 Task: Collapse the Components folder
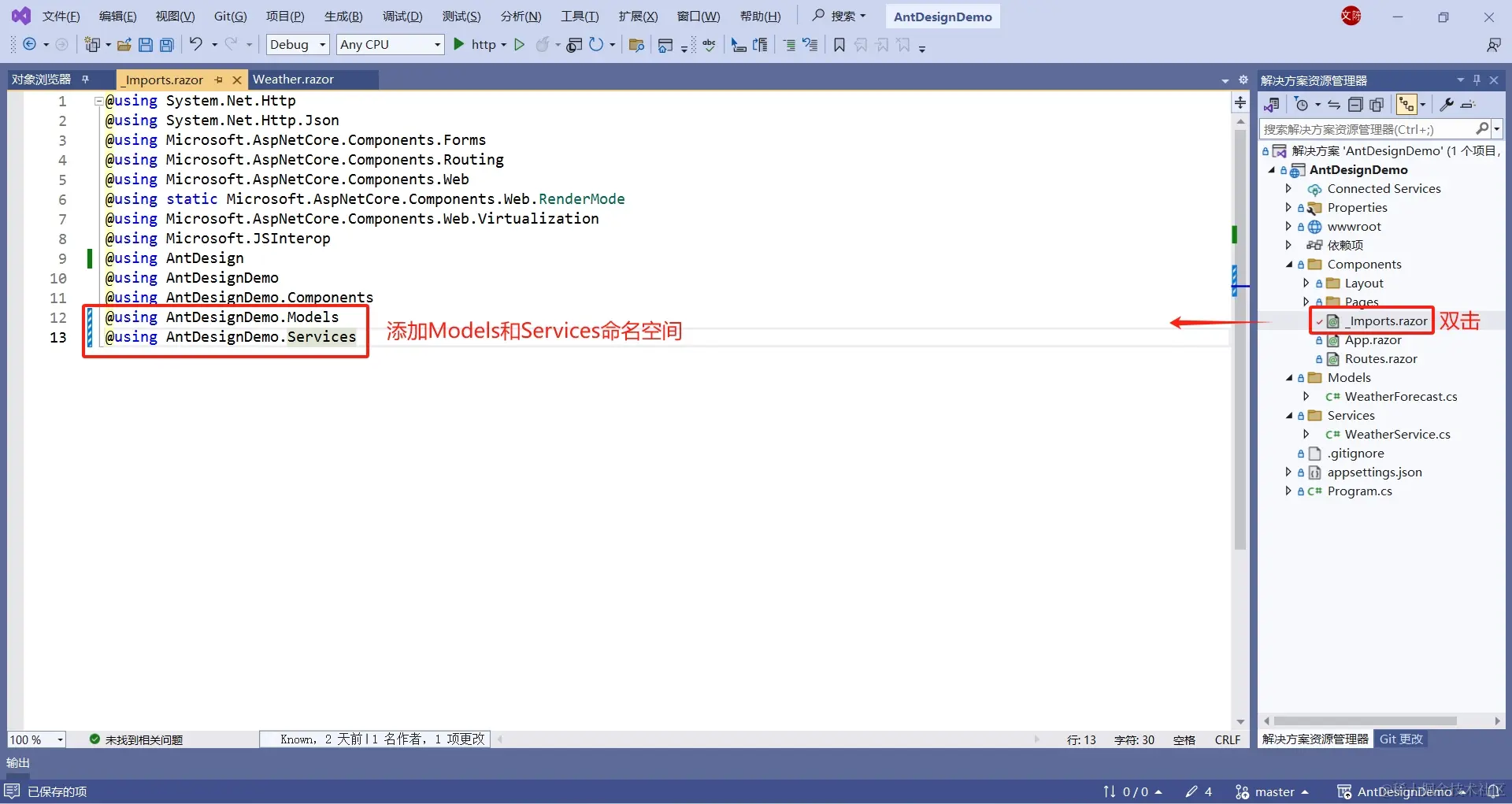coord(1289,264)
